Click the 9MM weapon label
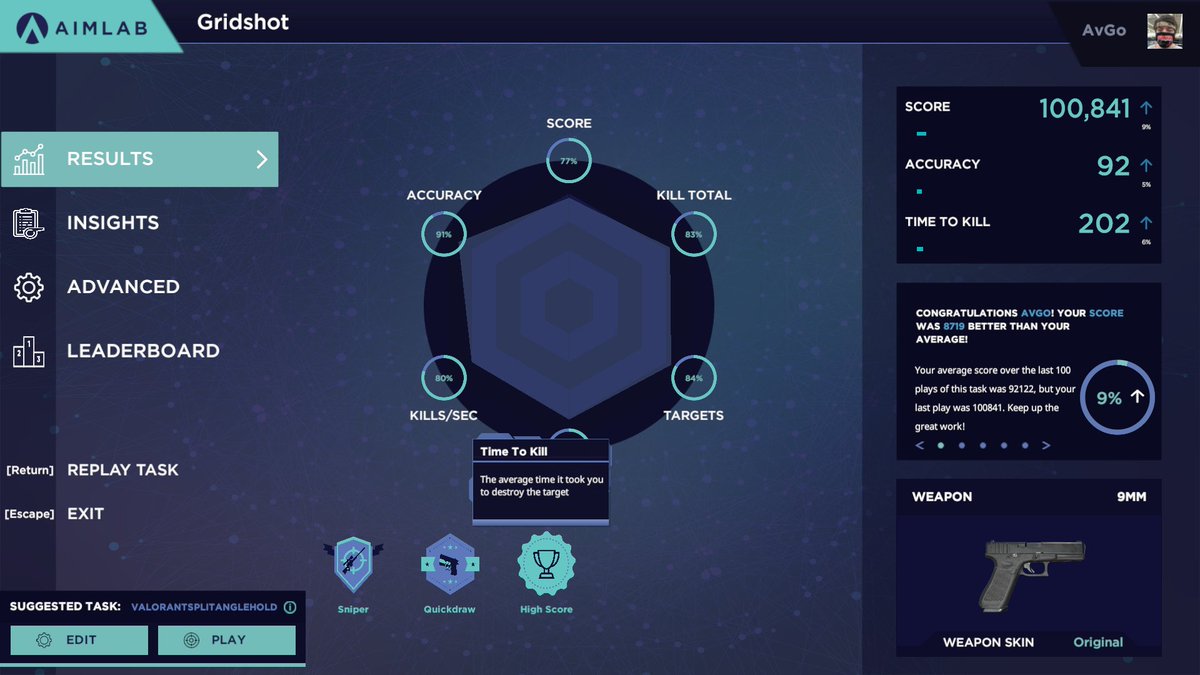This screenshot has width=1200, height=675. tap(1130, 497)
